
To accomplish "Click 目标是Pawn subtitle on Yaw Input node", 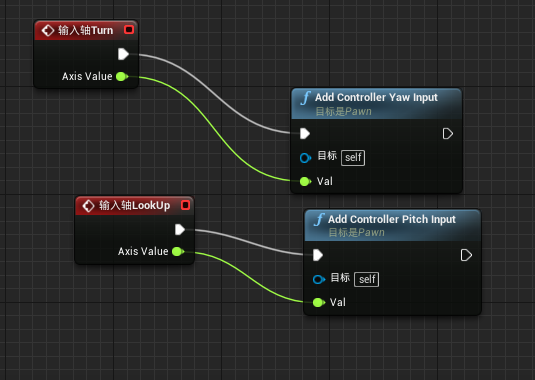I will click(x=343, y=112).
